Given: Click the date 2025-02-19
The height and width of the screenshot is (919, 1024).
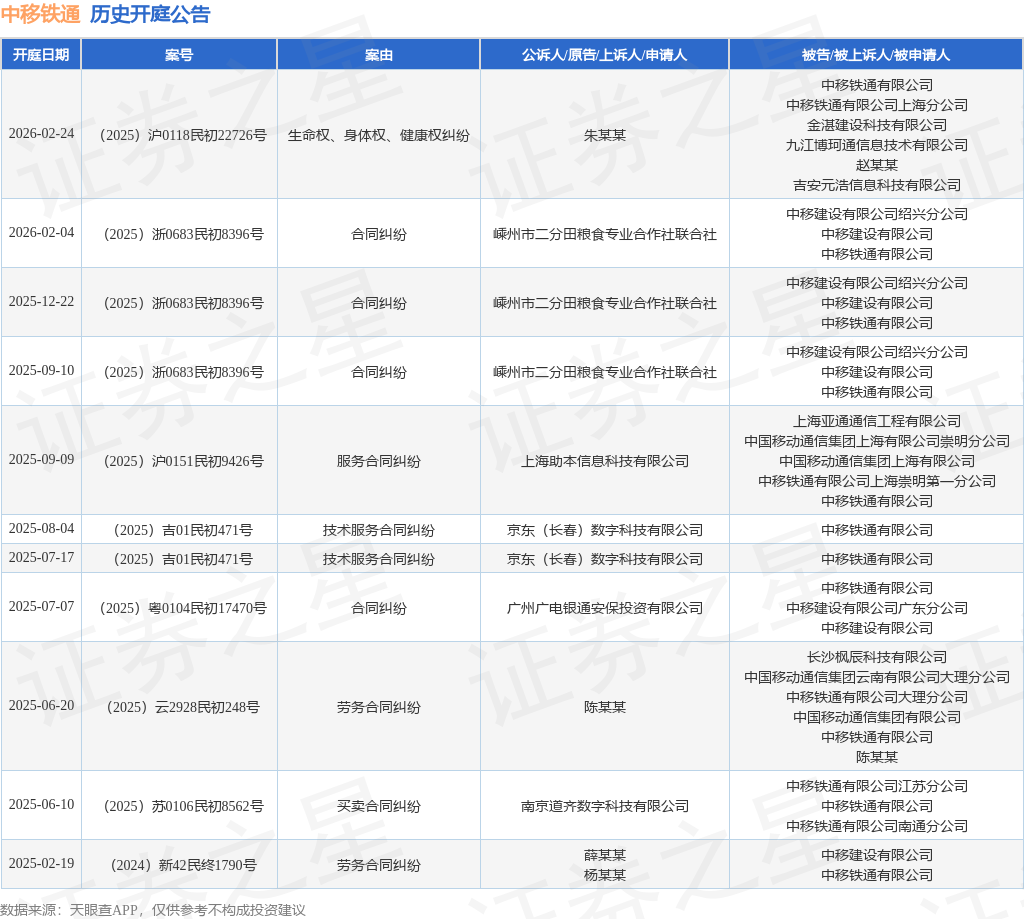Looking at the screenshot, I should pos(41,863).
